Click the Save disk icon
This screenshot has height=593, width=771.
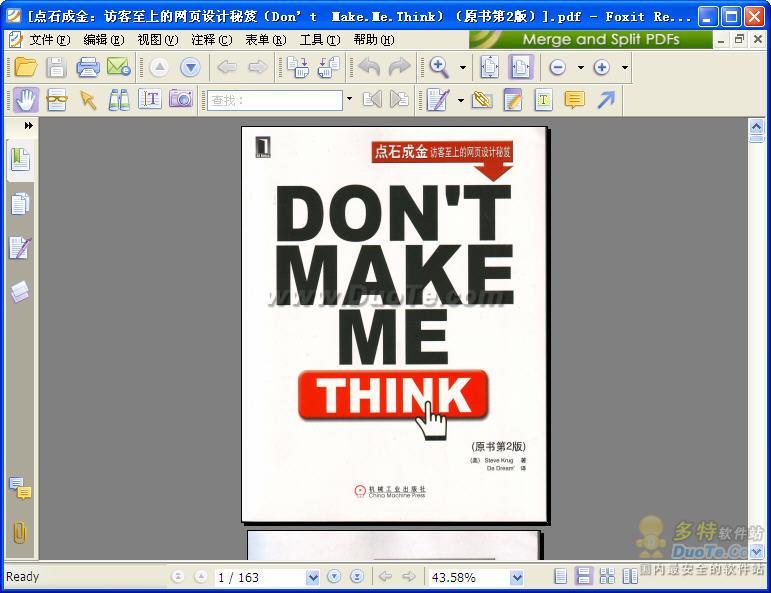click(56, 67)
